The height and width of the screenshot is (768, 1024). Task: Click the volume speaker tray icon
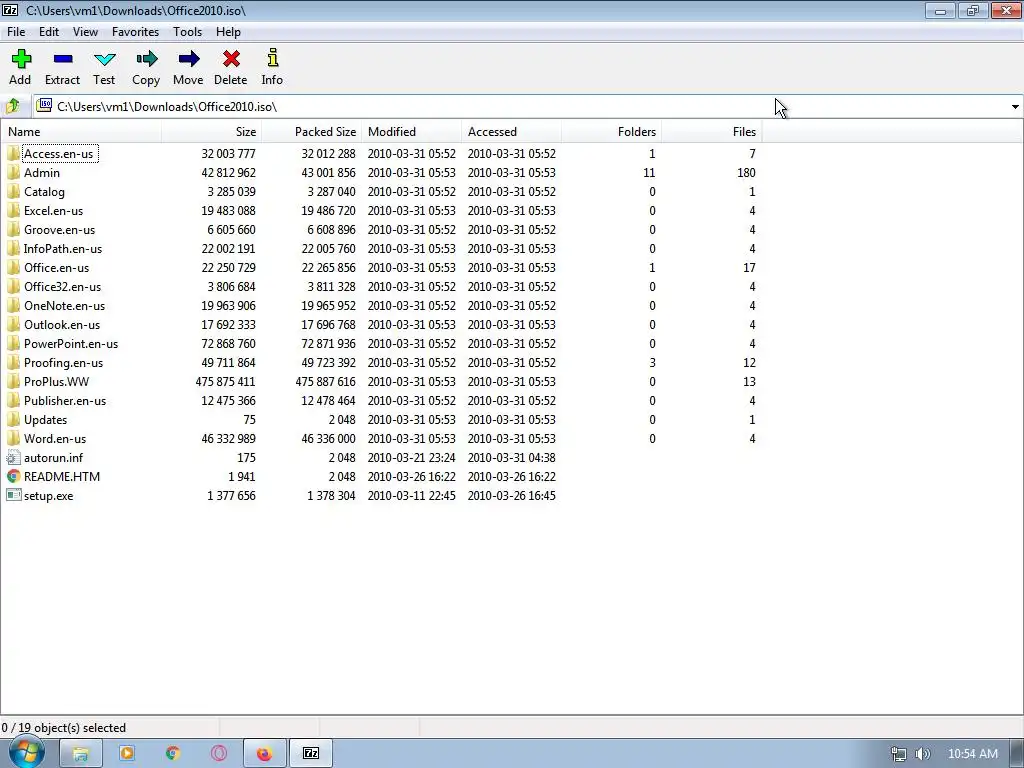coord(922,754)
